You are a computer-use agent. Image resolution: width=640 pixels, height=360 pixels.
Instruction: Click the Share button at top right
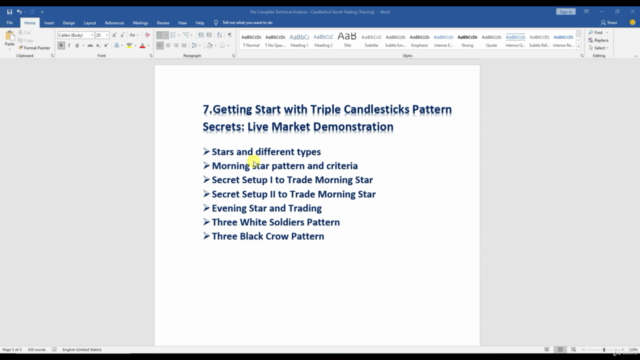click(x=609, y=23)
